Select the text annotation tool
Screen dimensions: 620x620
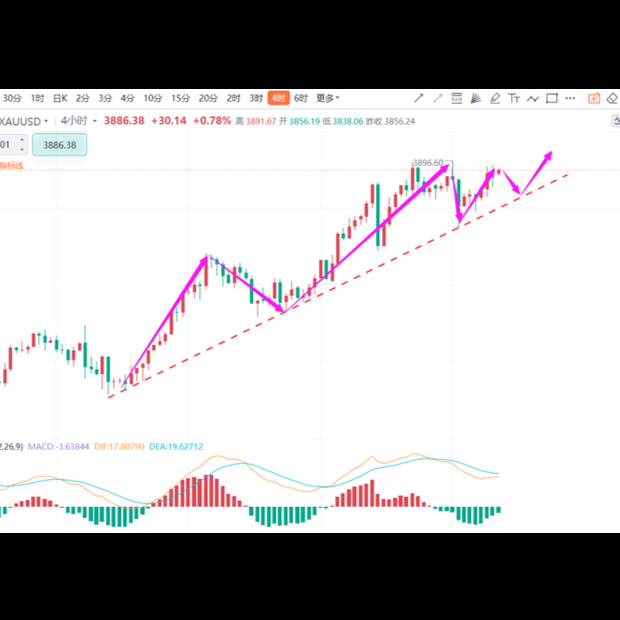coord(514,98)
